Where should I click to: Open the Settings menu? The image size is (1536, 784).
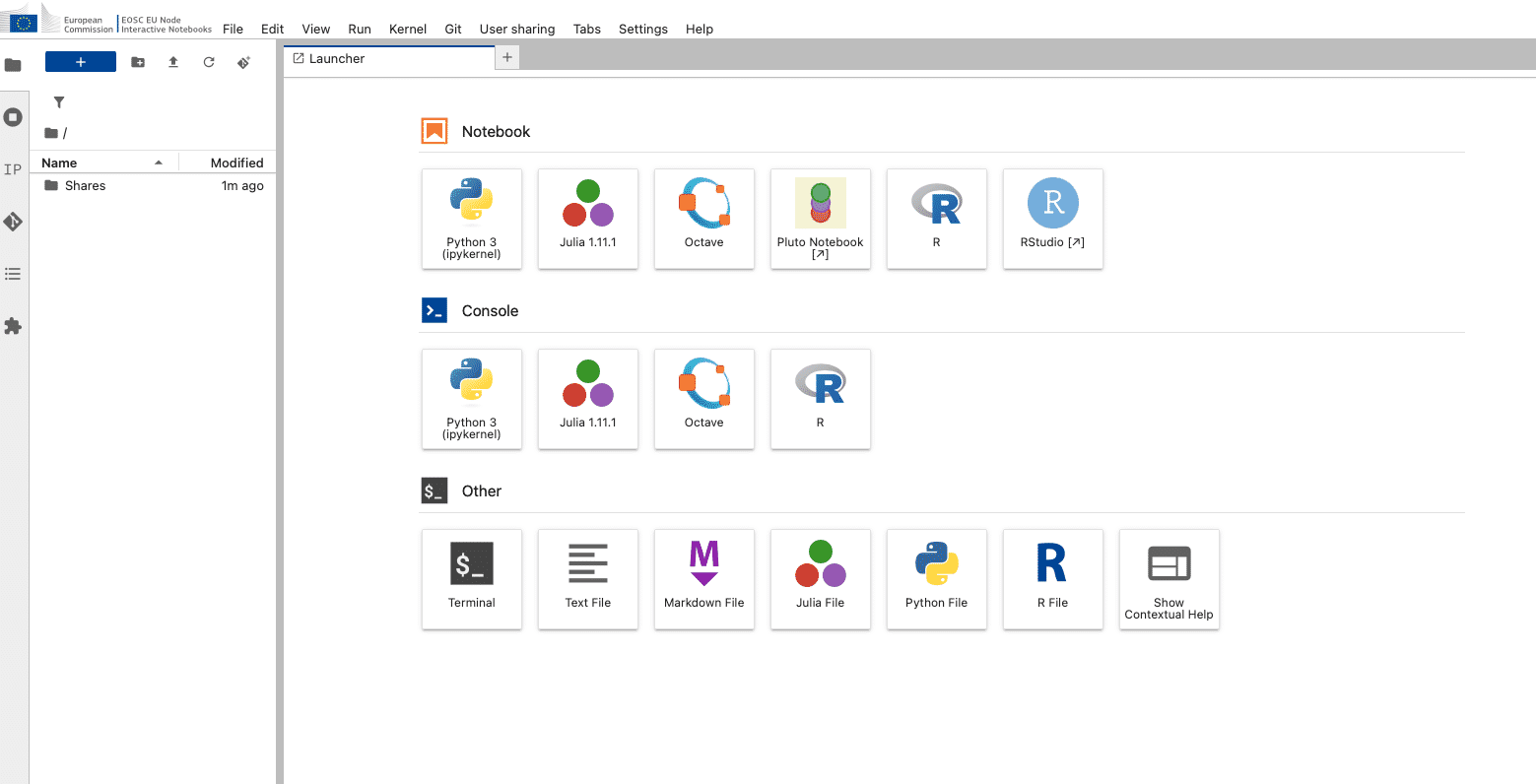coord(643,29)
